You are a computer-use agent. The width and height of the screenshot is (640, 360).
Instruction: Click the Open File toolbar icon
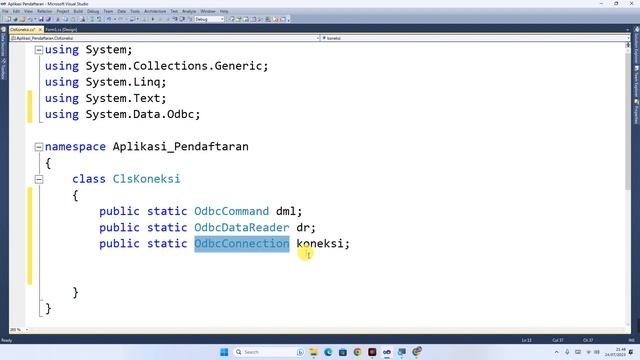click(x=22, y=19)
